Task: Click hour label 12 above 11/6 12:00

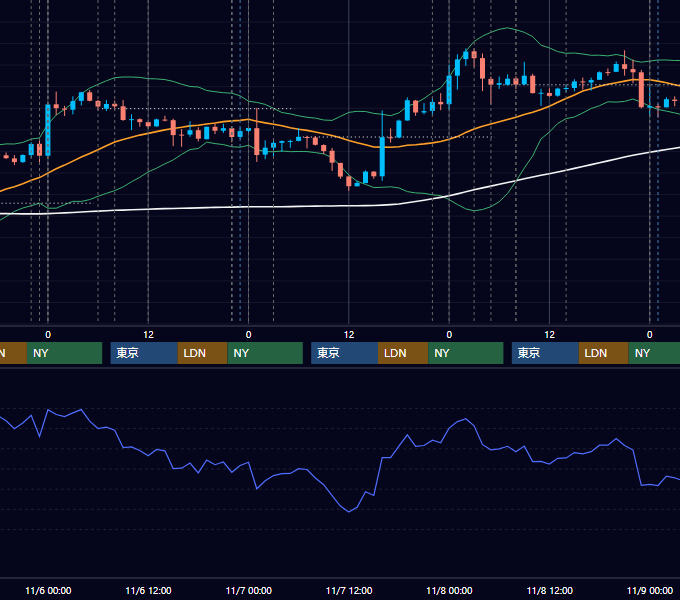Action: tap(148, 335)
